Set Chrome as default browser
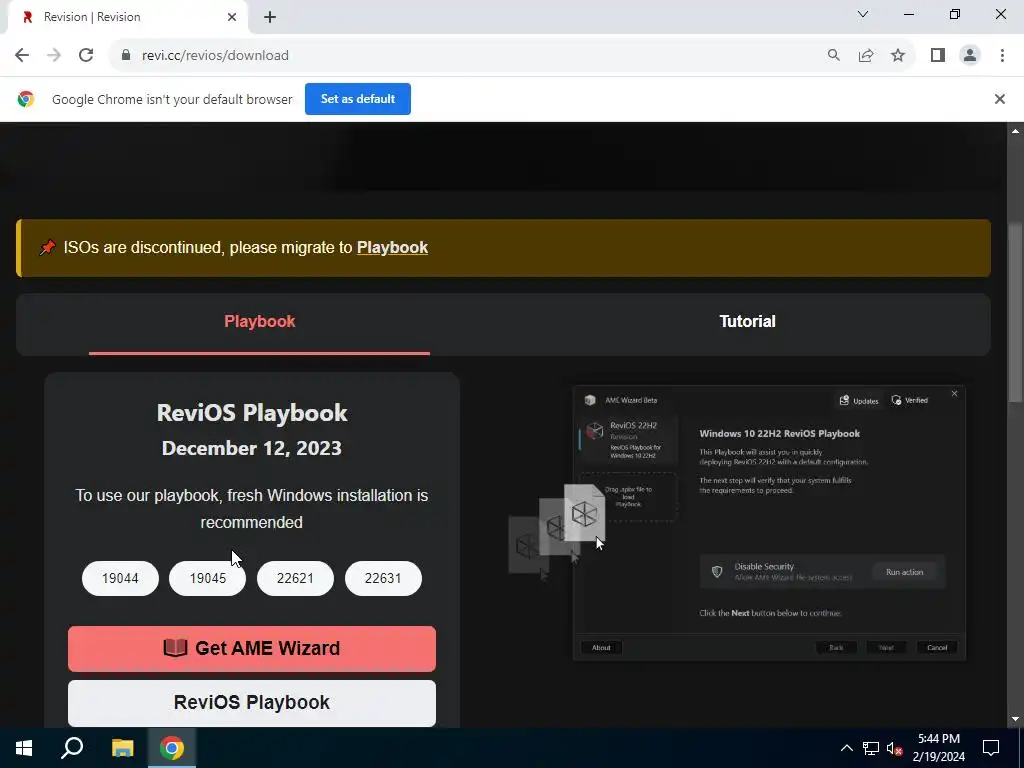 click(358, 99)
